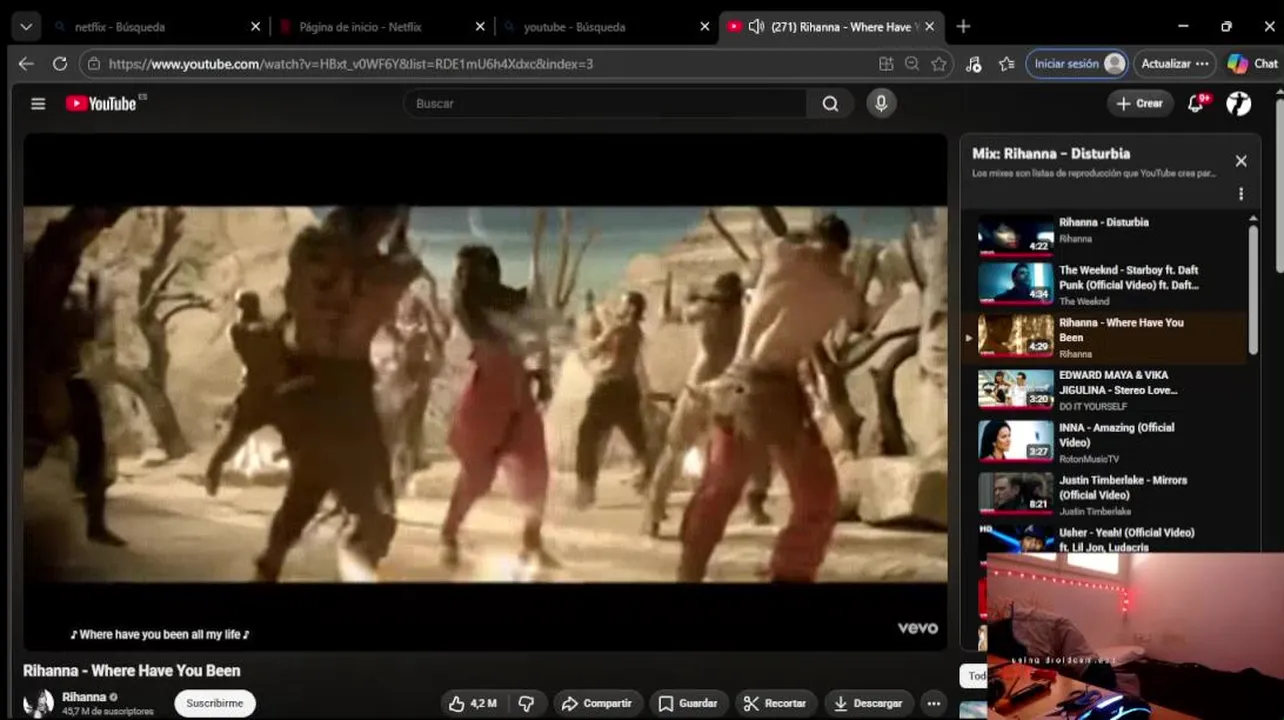Open Rihanna channel avatar
This screenshot has height=720, width=1284.
[39, 703]
